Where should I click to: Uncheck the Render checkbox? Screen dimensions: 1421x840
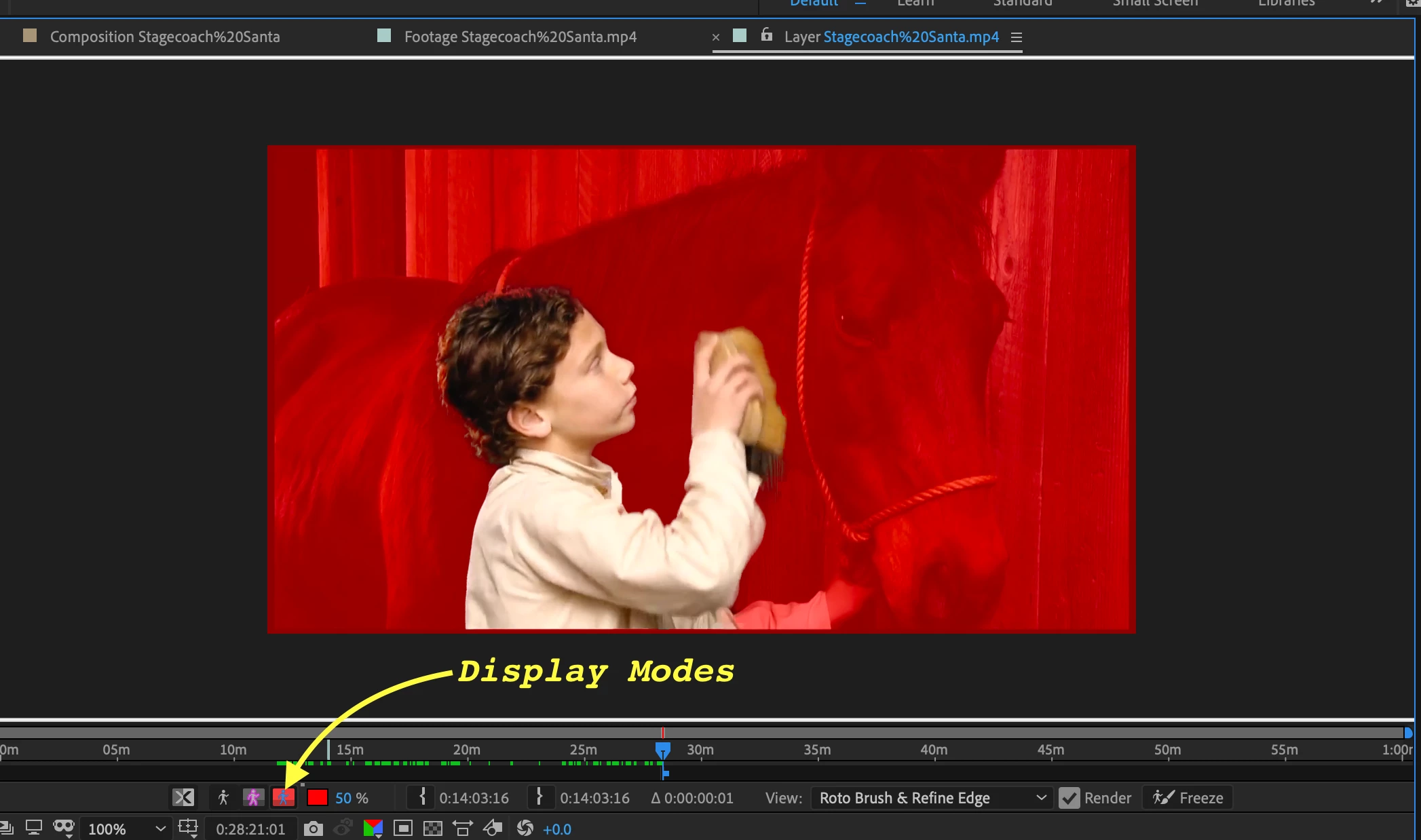click(1069, 798)
